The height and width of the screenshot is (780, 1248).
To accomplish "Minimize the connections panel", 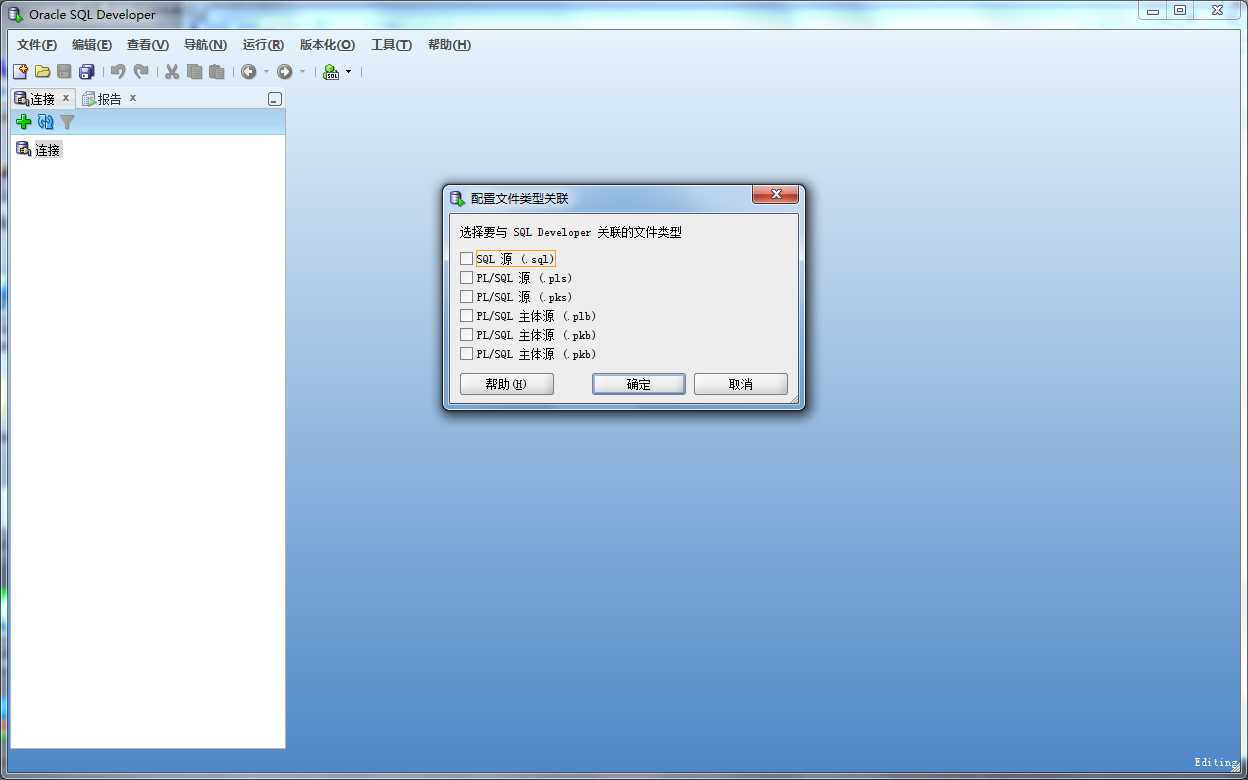I will tap(275, 99).
